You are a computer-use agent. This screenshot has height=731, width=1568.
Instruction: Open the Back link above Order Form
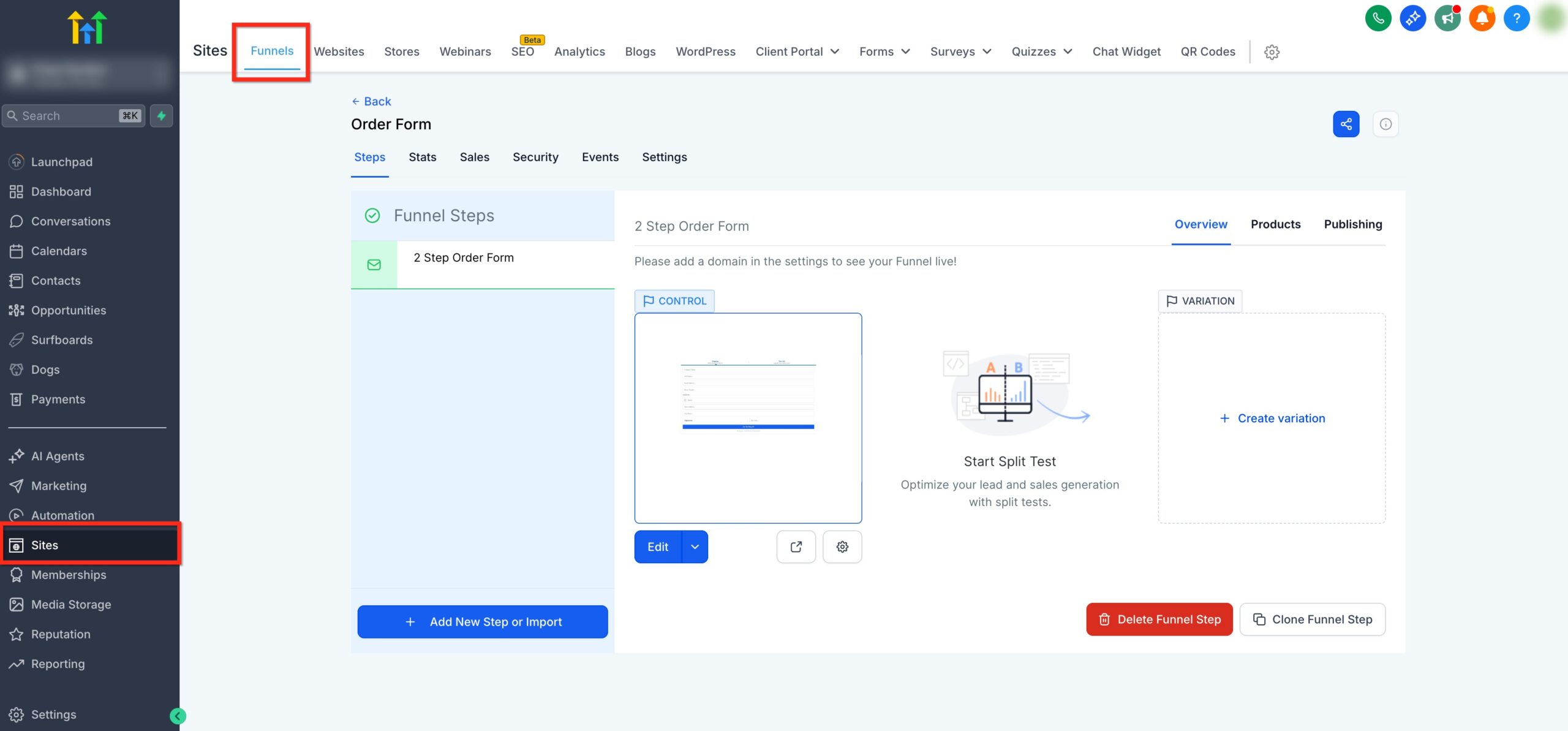click(371, 101)
